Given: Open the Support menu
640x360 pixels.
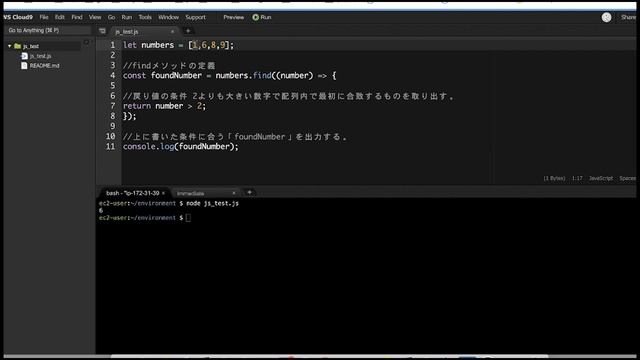Looking at the screenshot, I should pyautogui.click(x=196, y=17).
